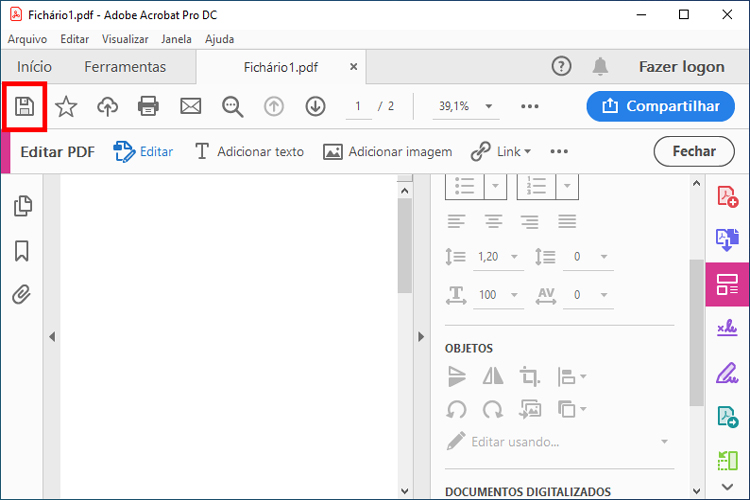The height and width of the screenshot is (500, 750).
Task: Align text right
Action: click(x=530, y=222)
